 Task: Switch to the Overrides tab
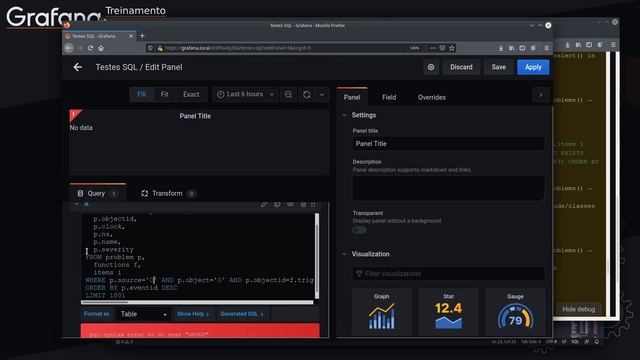(x=432, y=97)
